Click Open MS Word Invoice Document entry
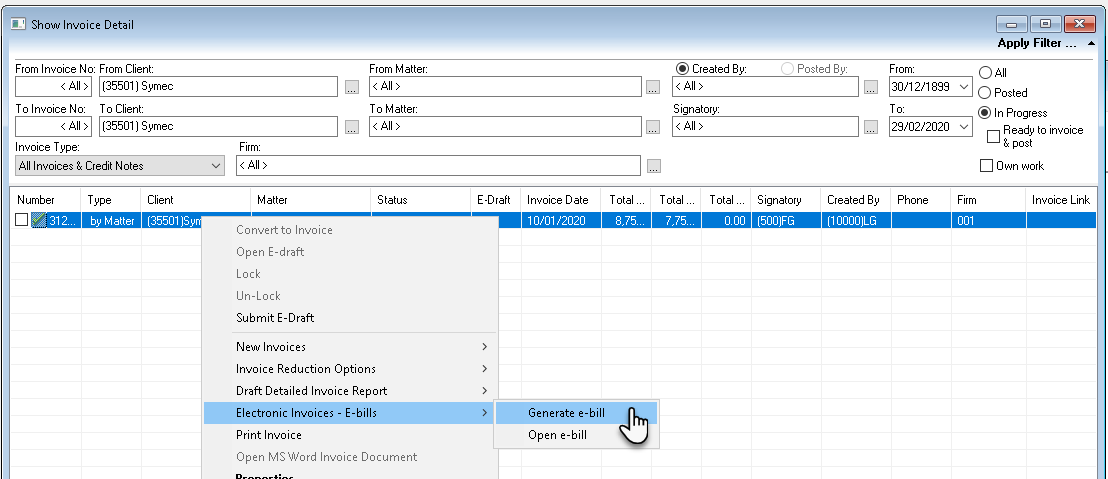Screen dimensions: 1108x479 click(x=350, y=457)
